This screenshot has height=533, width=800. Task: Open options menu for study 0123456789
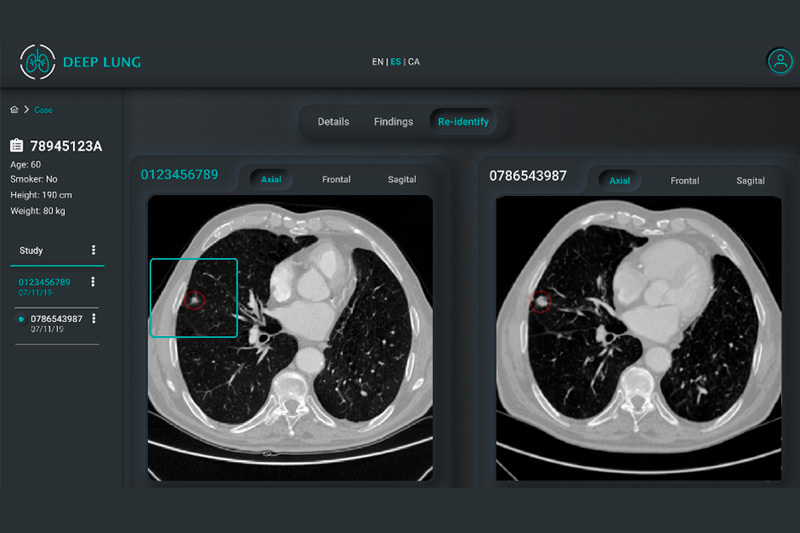pyautogui.click(x=94, y=283)
